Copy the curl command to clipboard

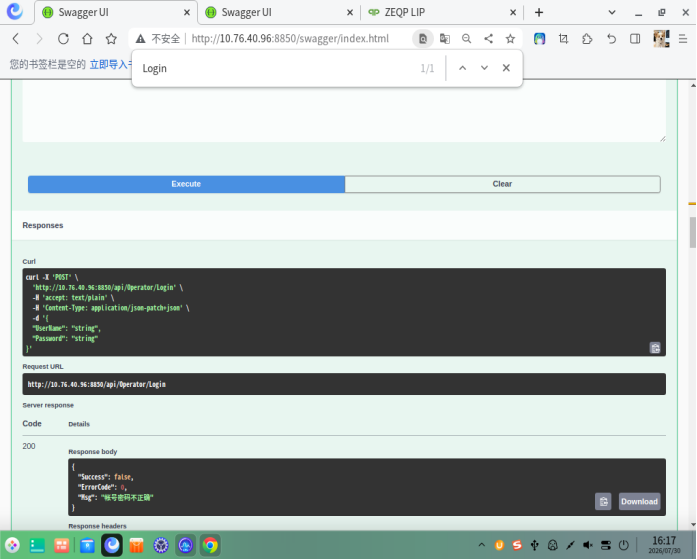655,348
